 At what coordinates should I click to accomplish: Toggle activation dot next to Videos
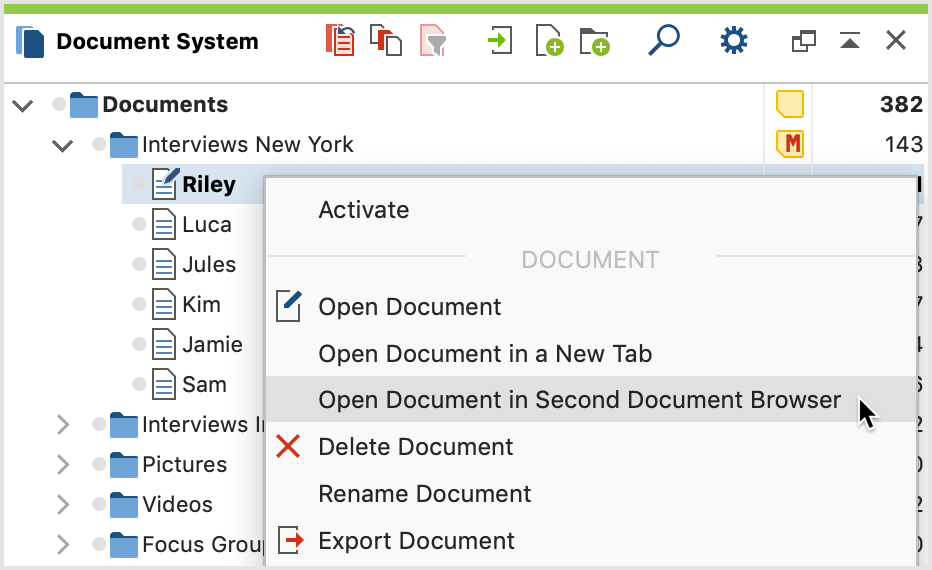[x=99, y=503]
